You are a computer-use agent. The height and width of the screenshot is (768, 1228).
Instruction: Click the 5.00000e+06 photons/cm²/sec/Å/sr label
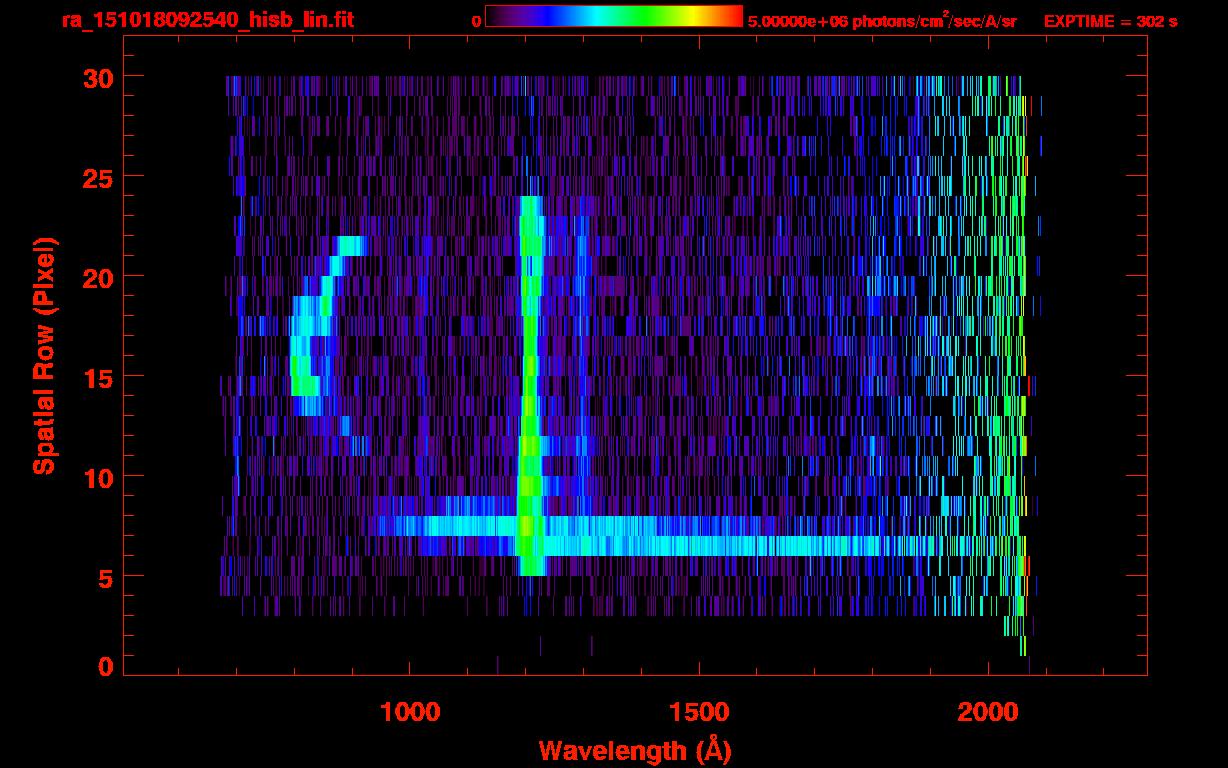882,20
